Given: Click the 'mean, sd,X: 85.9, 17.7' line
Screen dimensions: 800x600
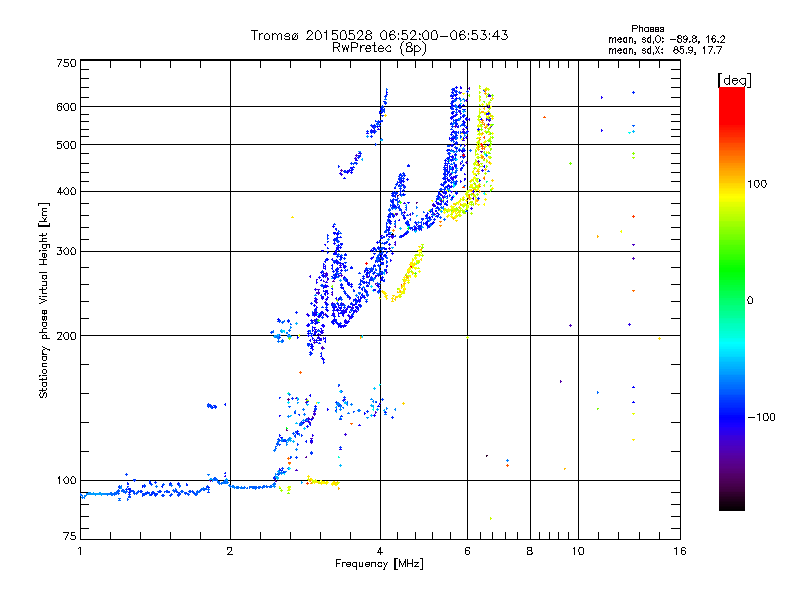Looking at the screenshot, I should 665,50.
